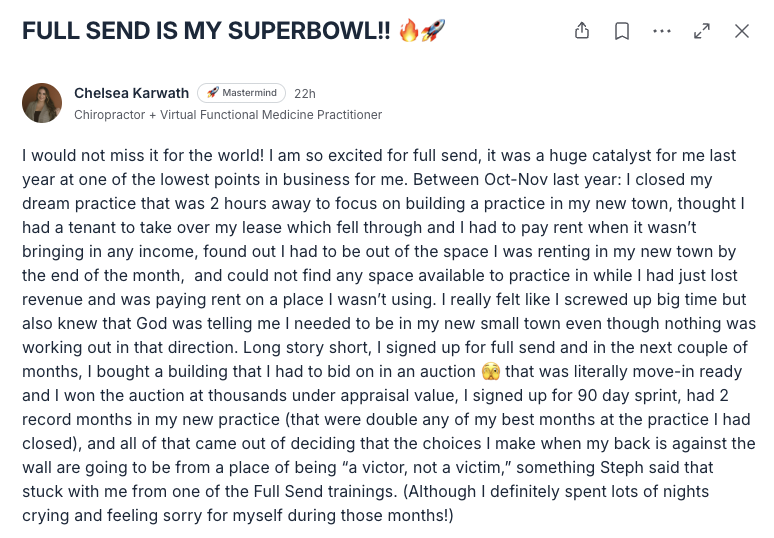Click the rocket emoji in the title
The height and width of the screenshot is (538, 774).
[x=433, y=31]
